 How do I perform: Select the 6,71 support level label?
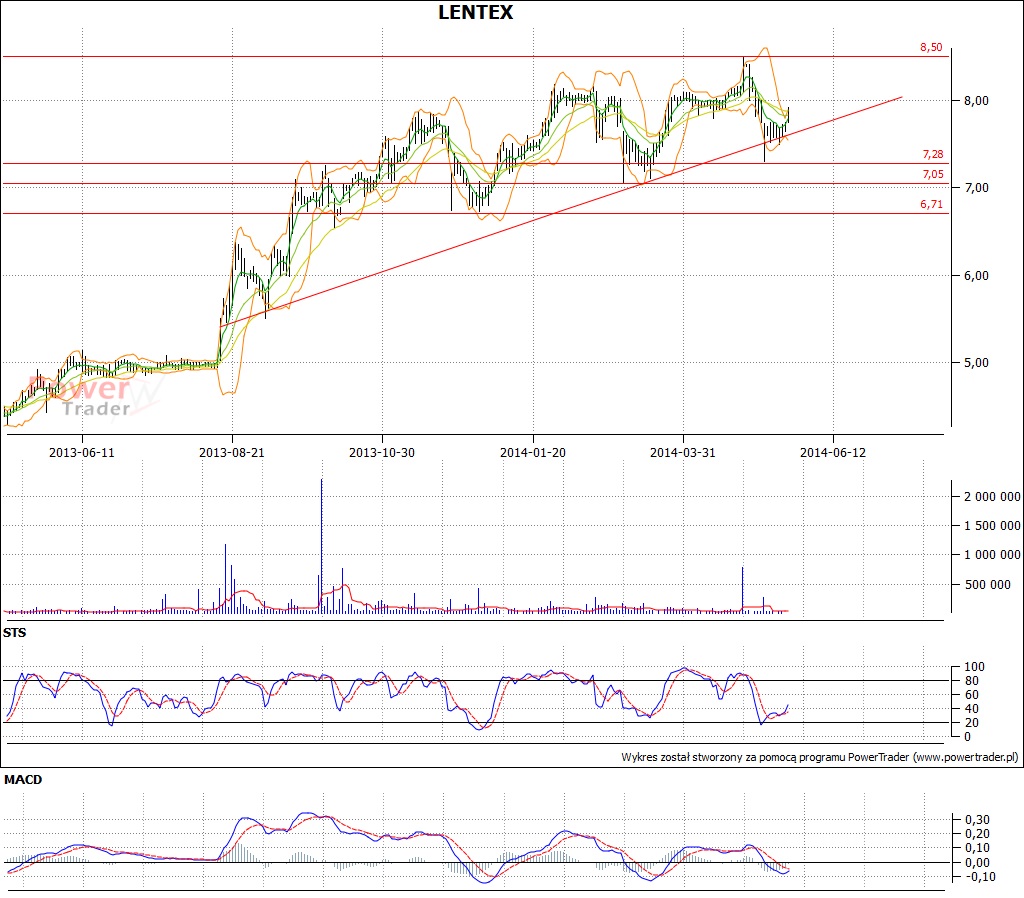pos(931,204)
